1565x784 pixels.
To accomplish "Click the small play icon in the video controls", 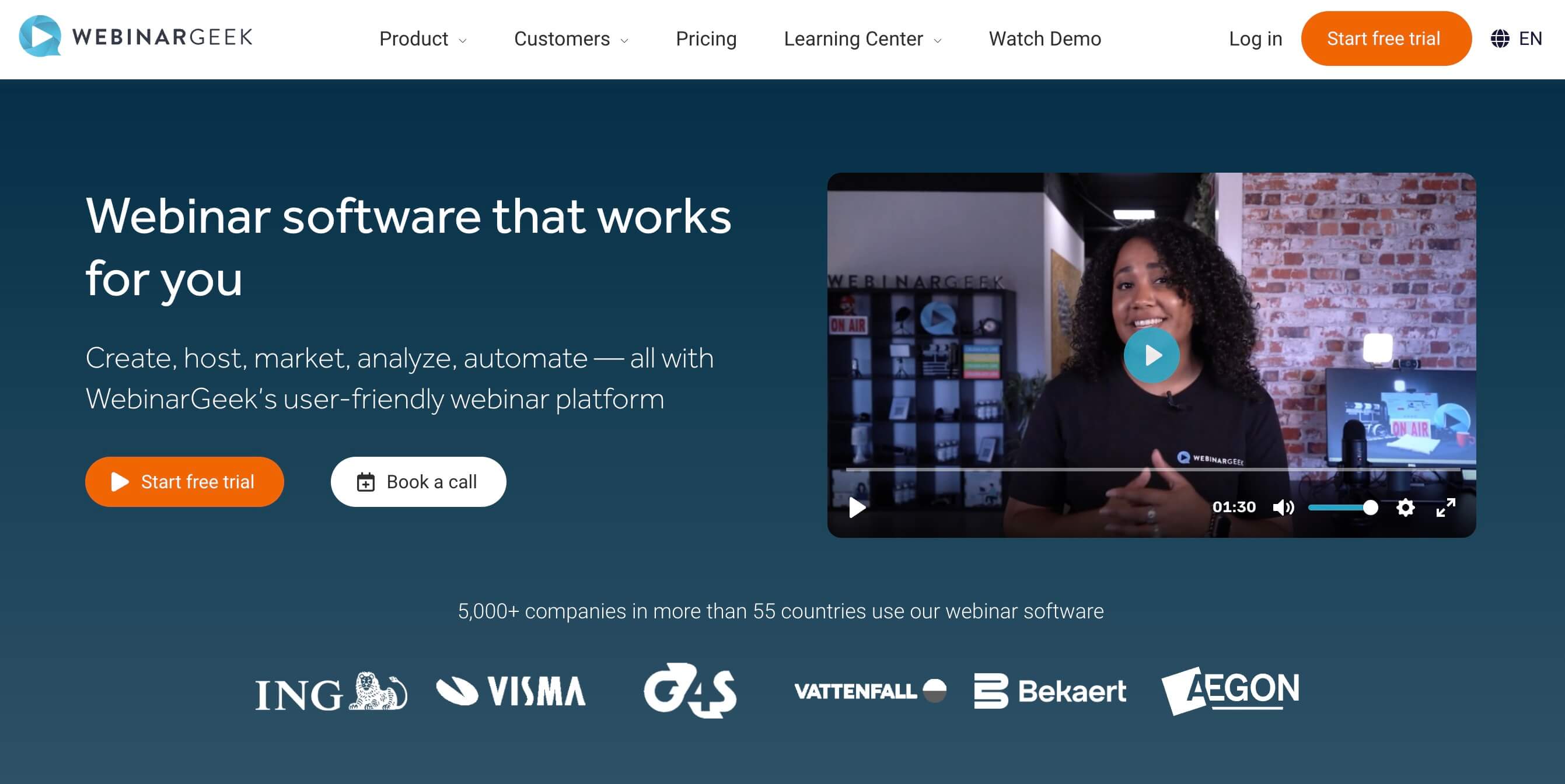I will (857, 507).
